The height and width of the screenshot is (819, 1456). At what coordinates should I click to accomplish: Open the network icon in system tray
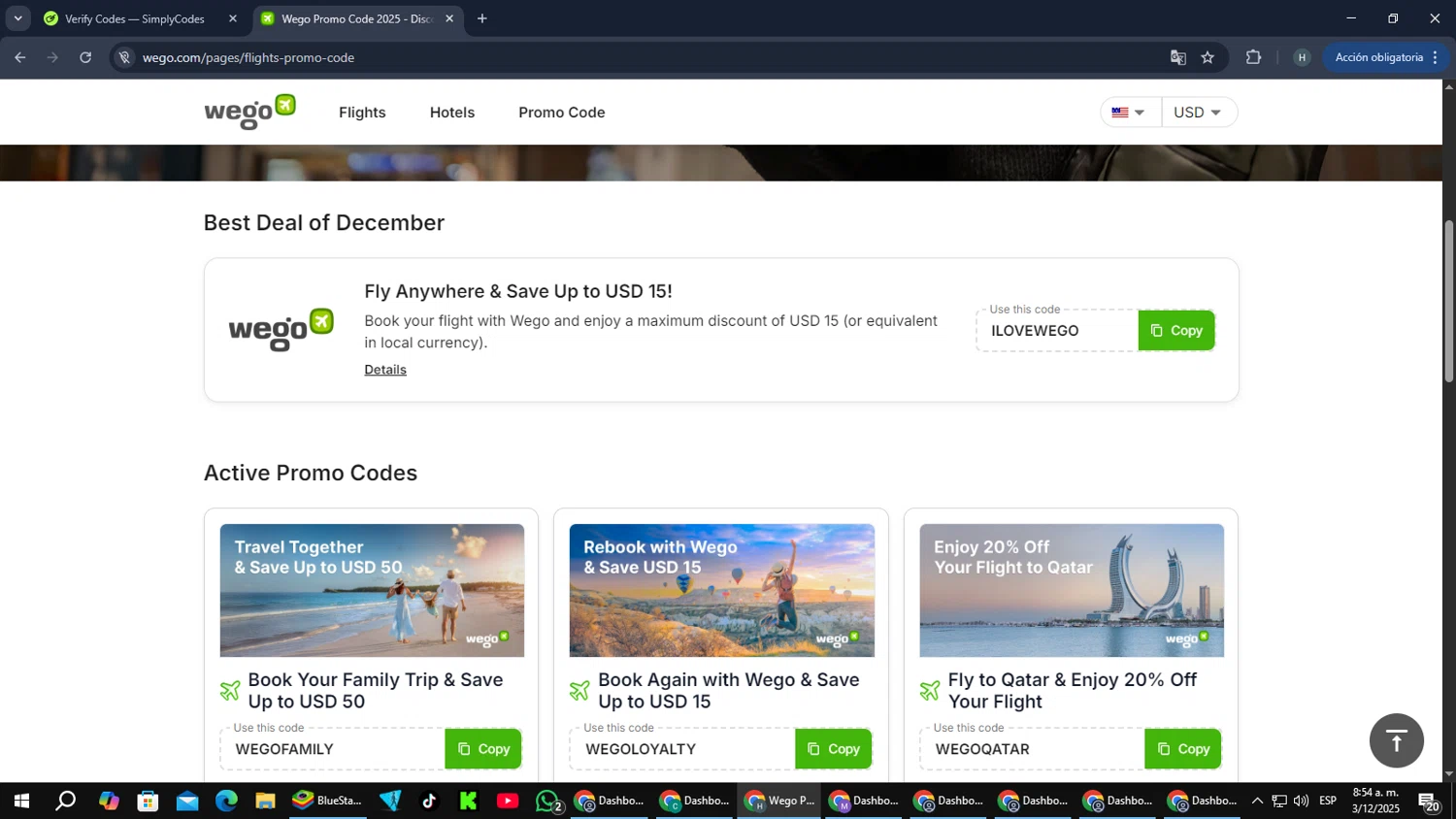tap(1279, 801)
